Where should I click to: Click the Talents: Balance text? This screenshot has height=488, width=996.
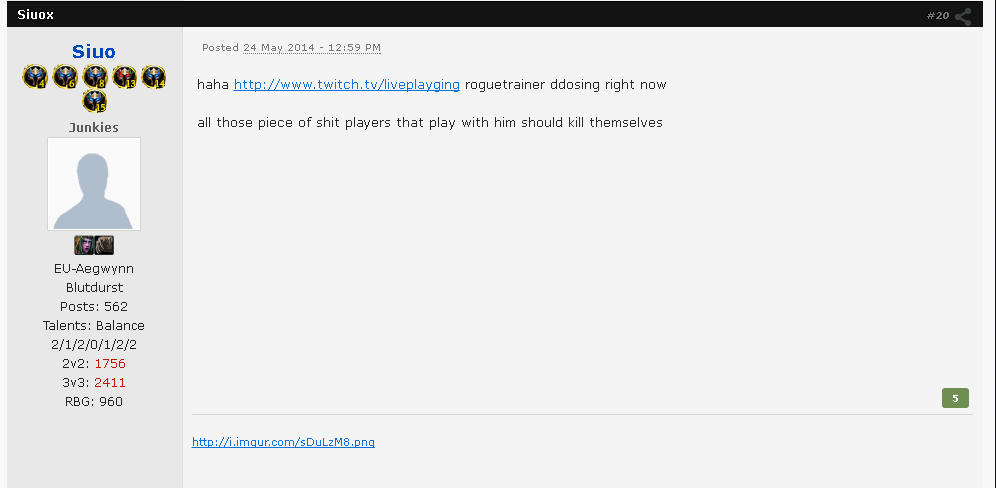pyautogui.click(x=94, y=325)
